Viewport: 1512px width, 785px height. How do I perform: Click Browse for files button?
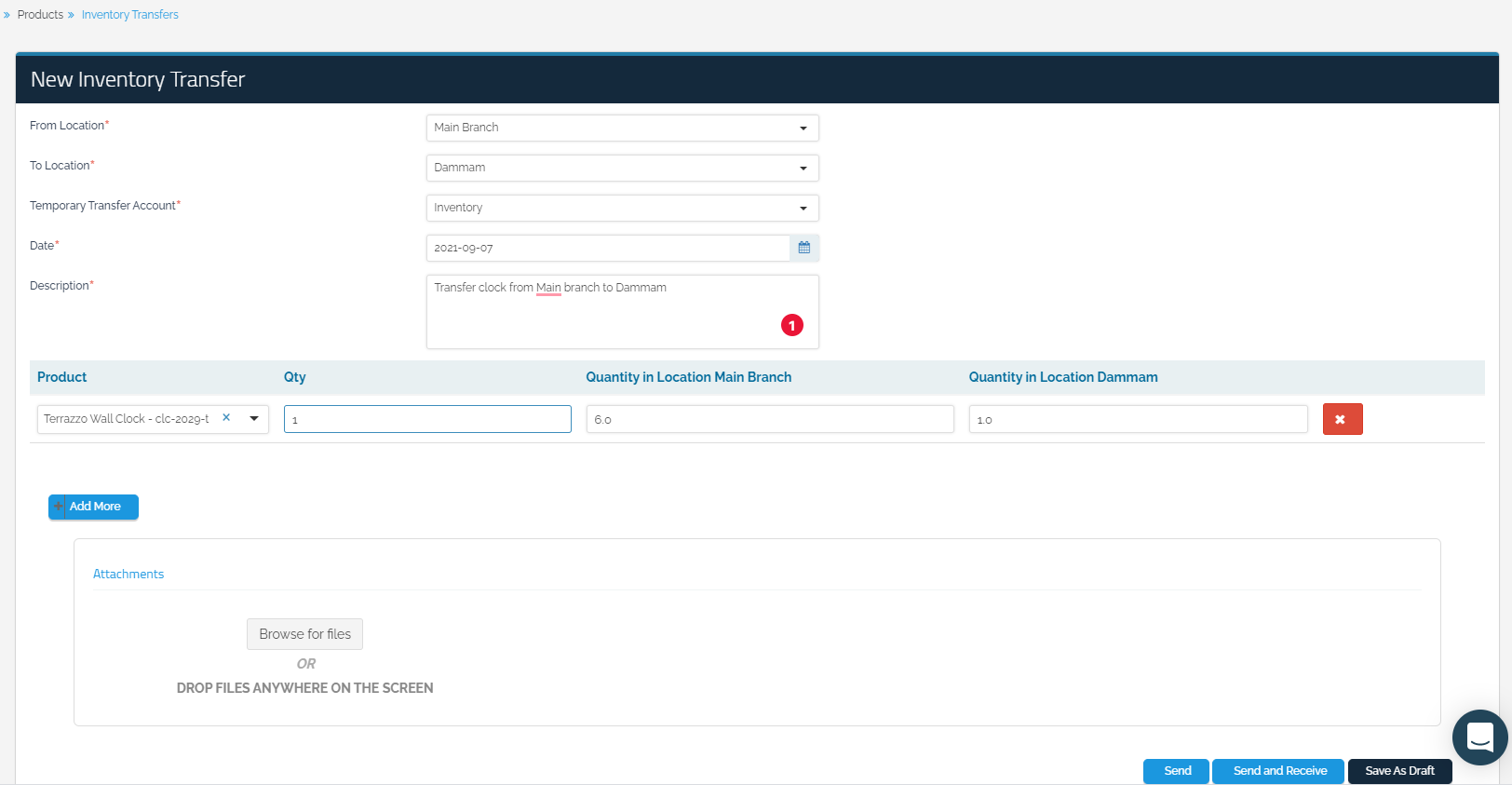304,634
